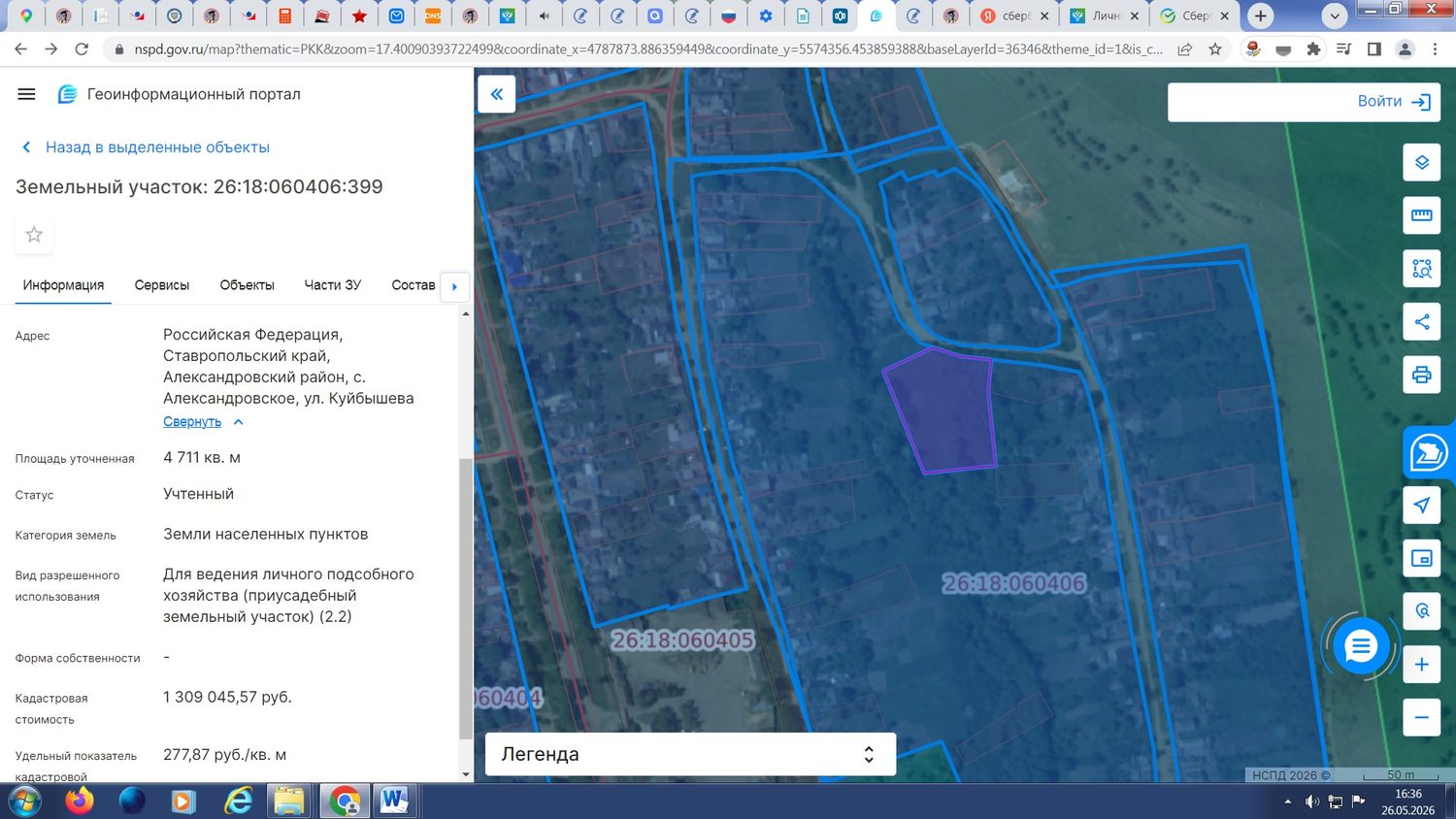
Task: Click the Свернуть link
Action: [x=192, y=422]
